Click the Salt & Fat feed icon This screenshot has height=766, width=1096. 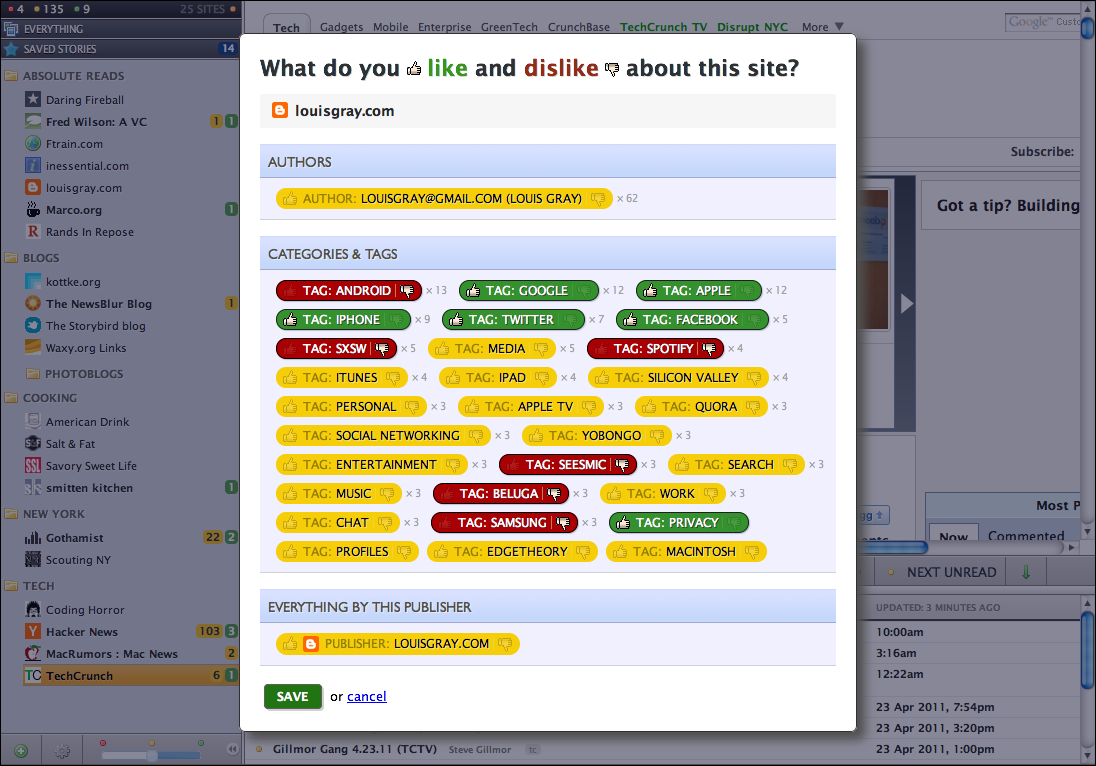click(x=33, y=443)
